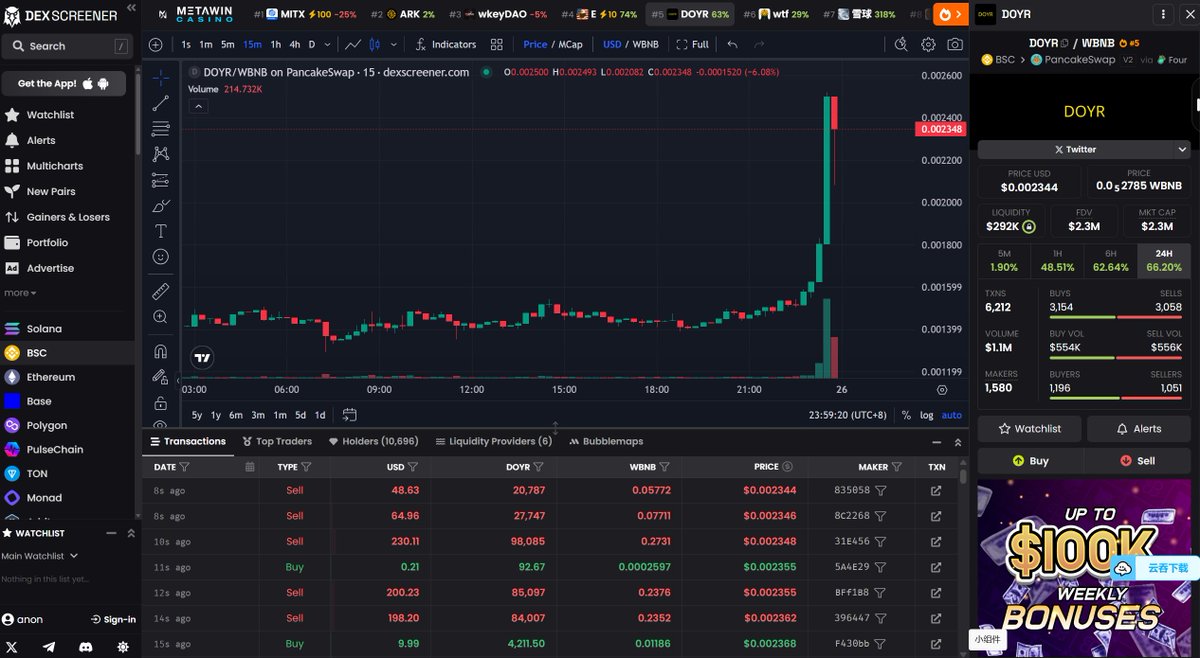
Task: Open the Text annotation tool
Action: tap(160, 230)
